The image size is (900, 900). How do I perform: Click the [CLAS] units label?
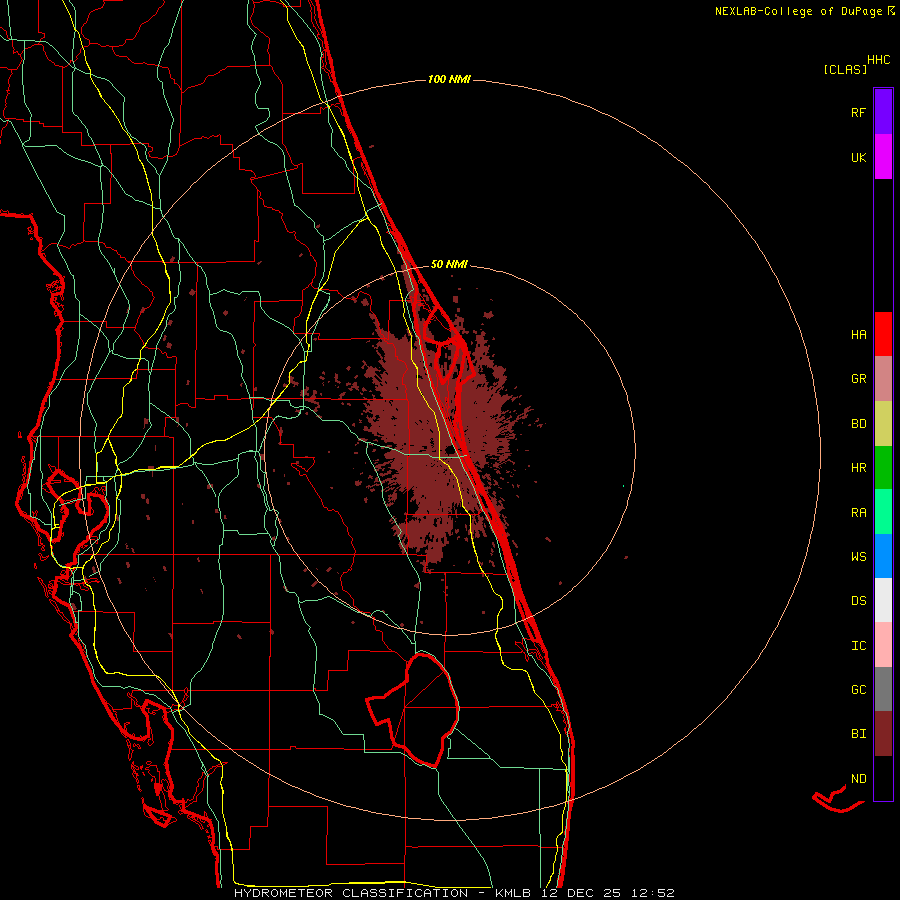(x=845, y=69)
